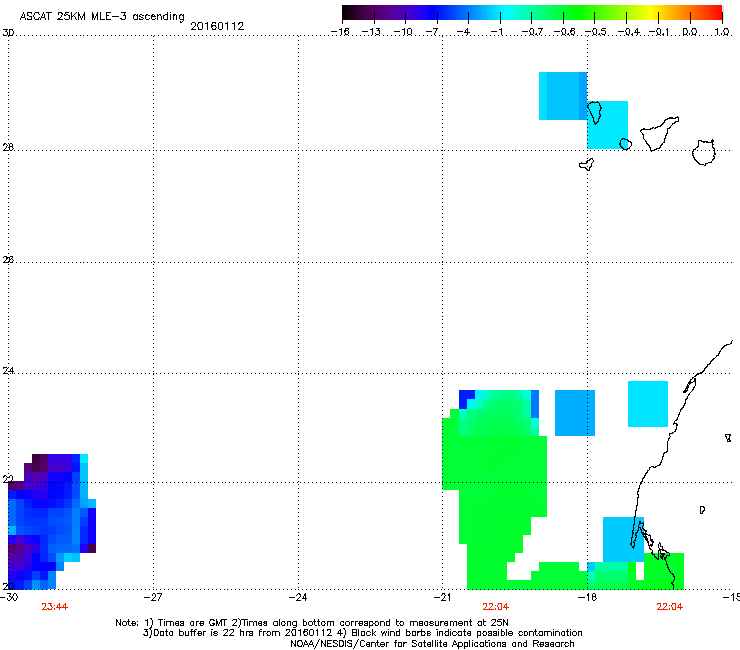The height and width of the screenshot is (650, 740).
Task: Click the -1 color bar label
Action: (496, 32)
